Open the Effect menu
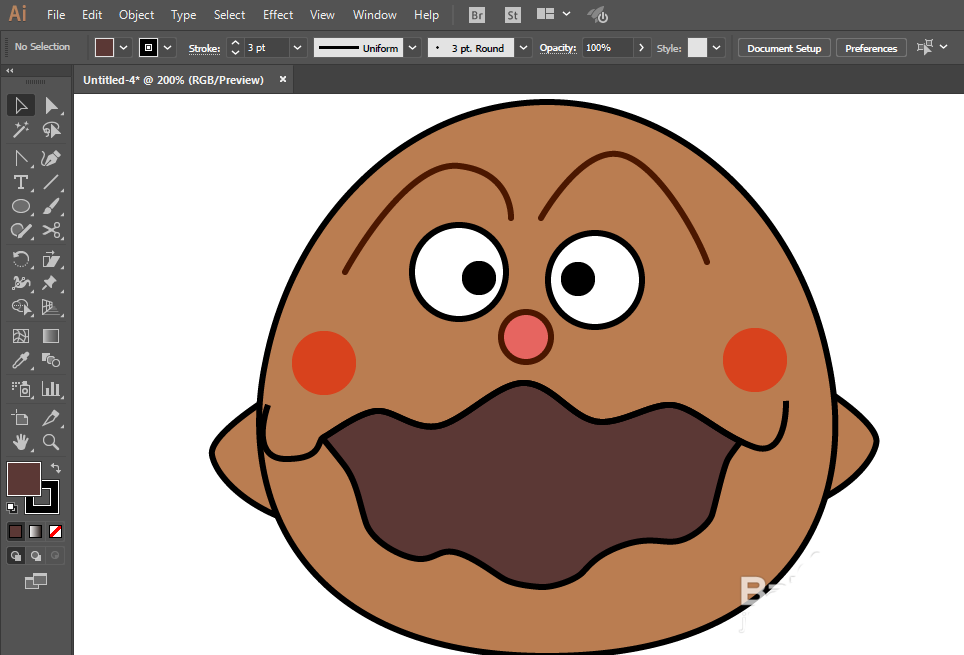Image resolution: width=964 pixels, height=655 pixels. pos(278,15)
